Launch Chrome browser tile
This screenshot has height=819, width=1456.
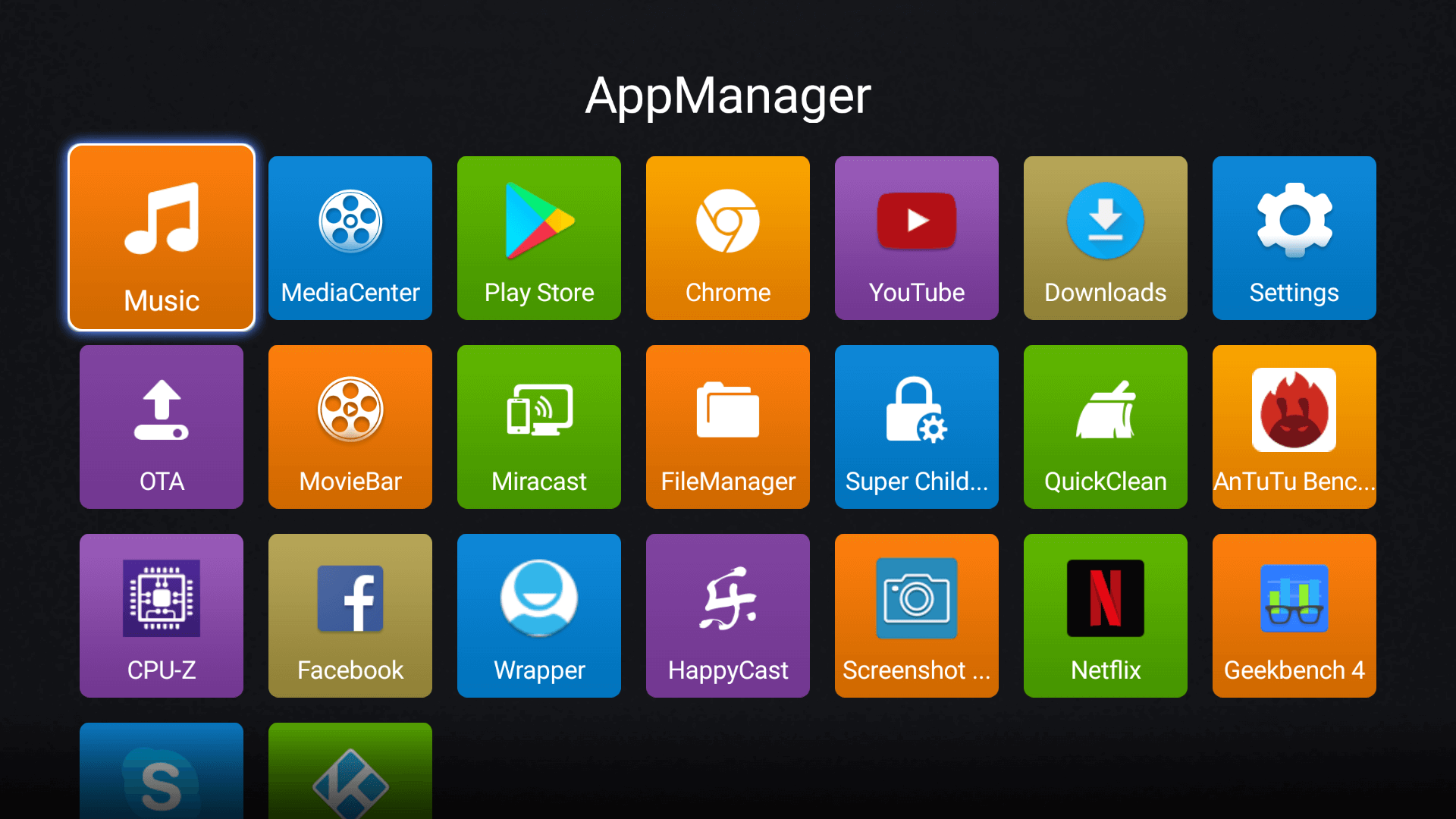point(728,237)
